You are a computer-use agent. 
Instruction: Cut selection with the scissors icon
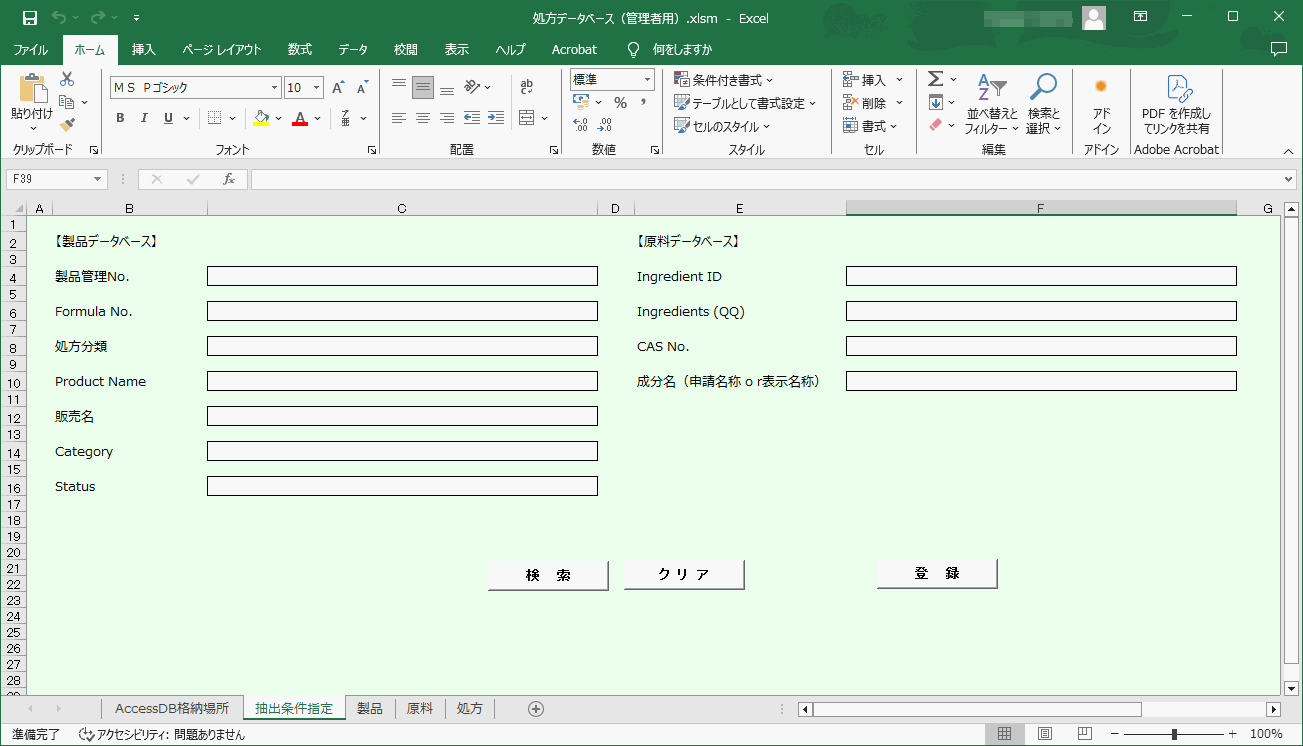coord(67,79)
